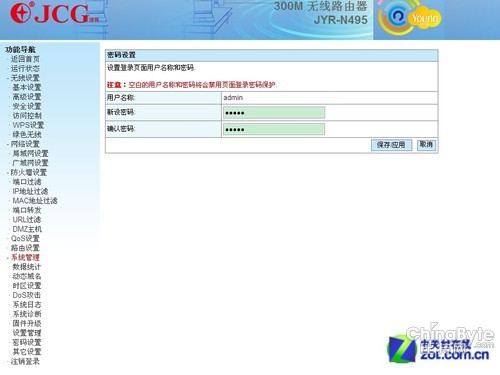This screenshot has height=375, width=500.
Task: Open DMZ主机 page
Action: 27,229
